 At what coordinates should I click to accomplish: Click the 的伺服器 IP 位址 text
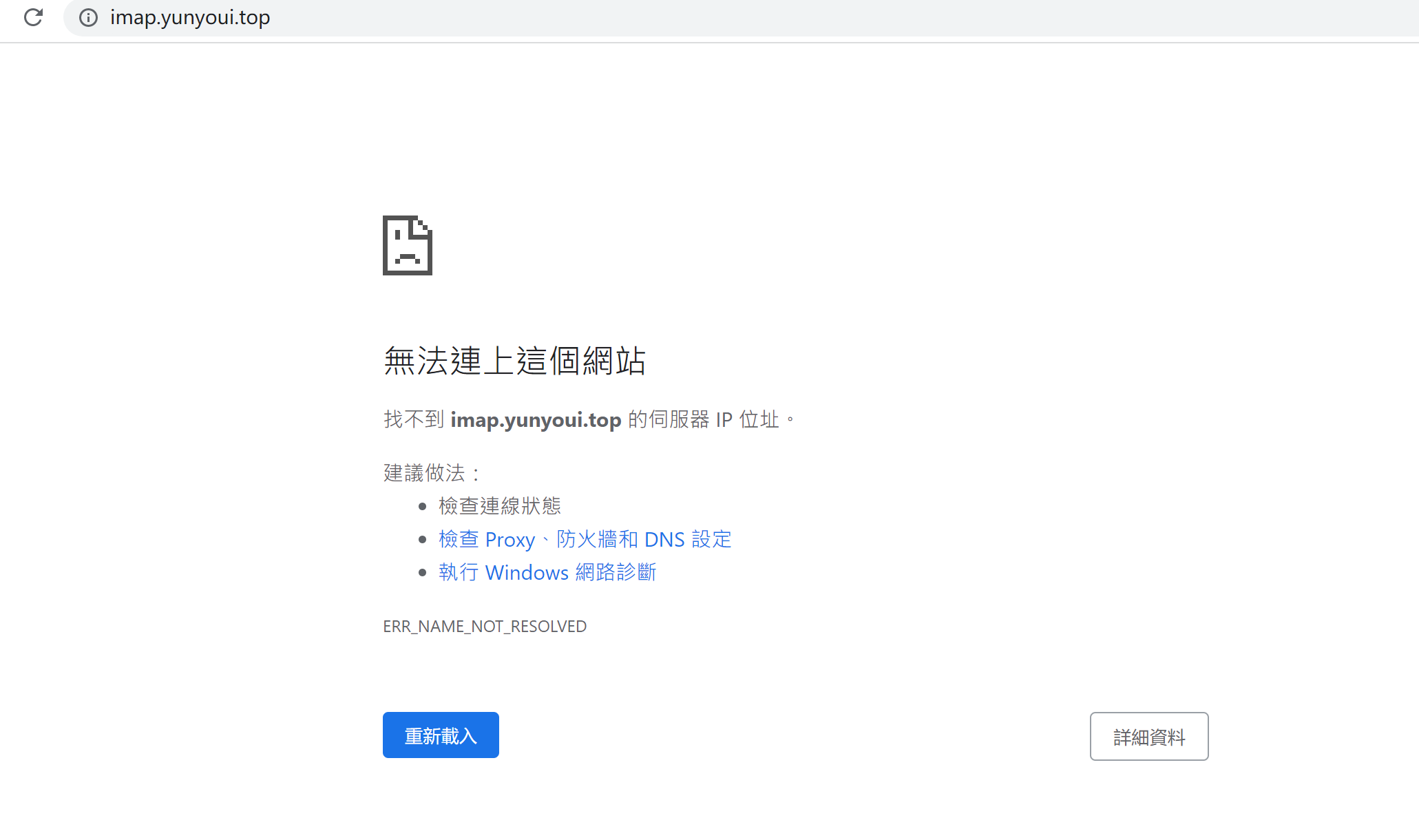tap(703, 419)
